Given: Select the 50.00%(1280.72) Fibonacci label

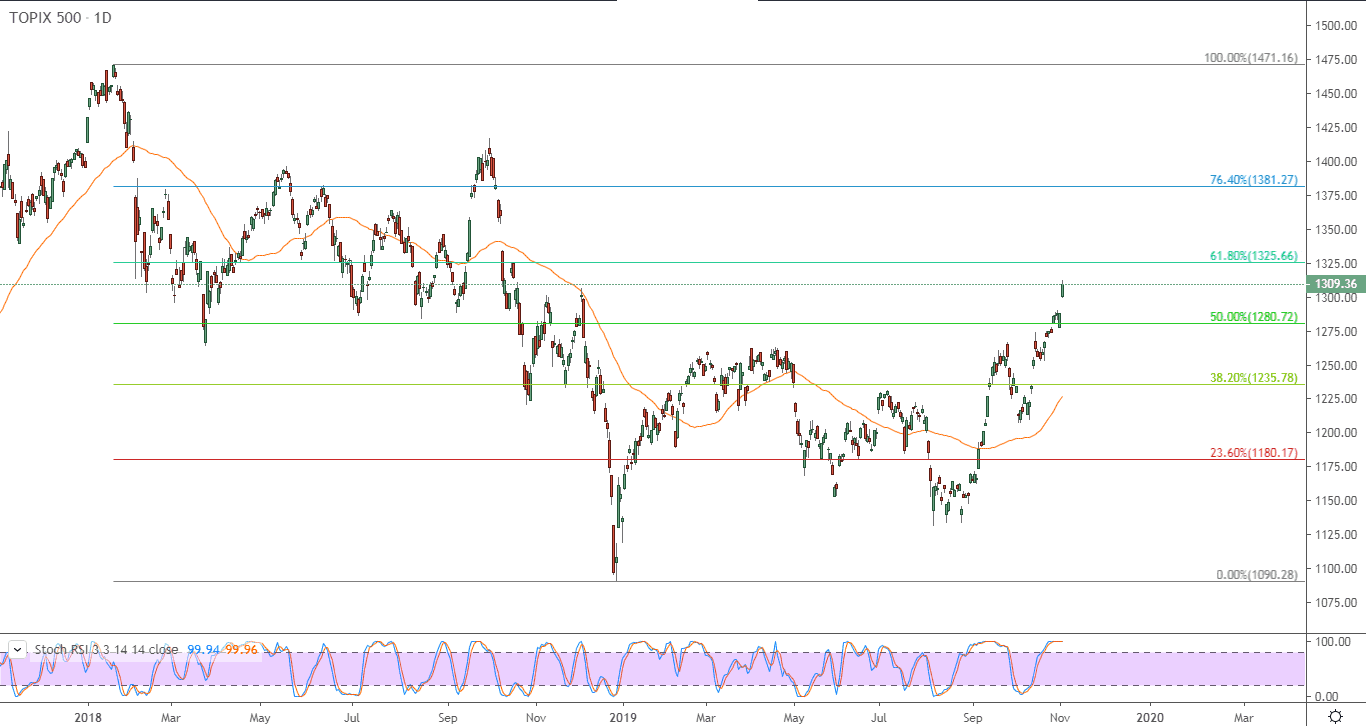Looking at the screenshot, I should (1254, 316).
